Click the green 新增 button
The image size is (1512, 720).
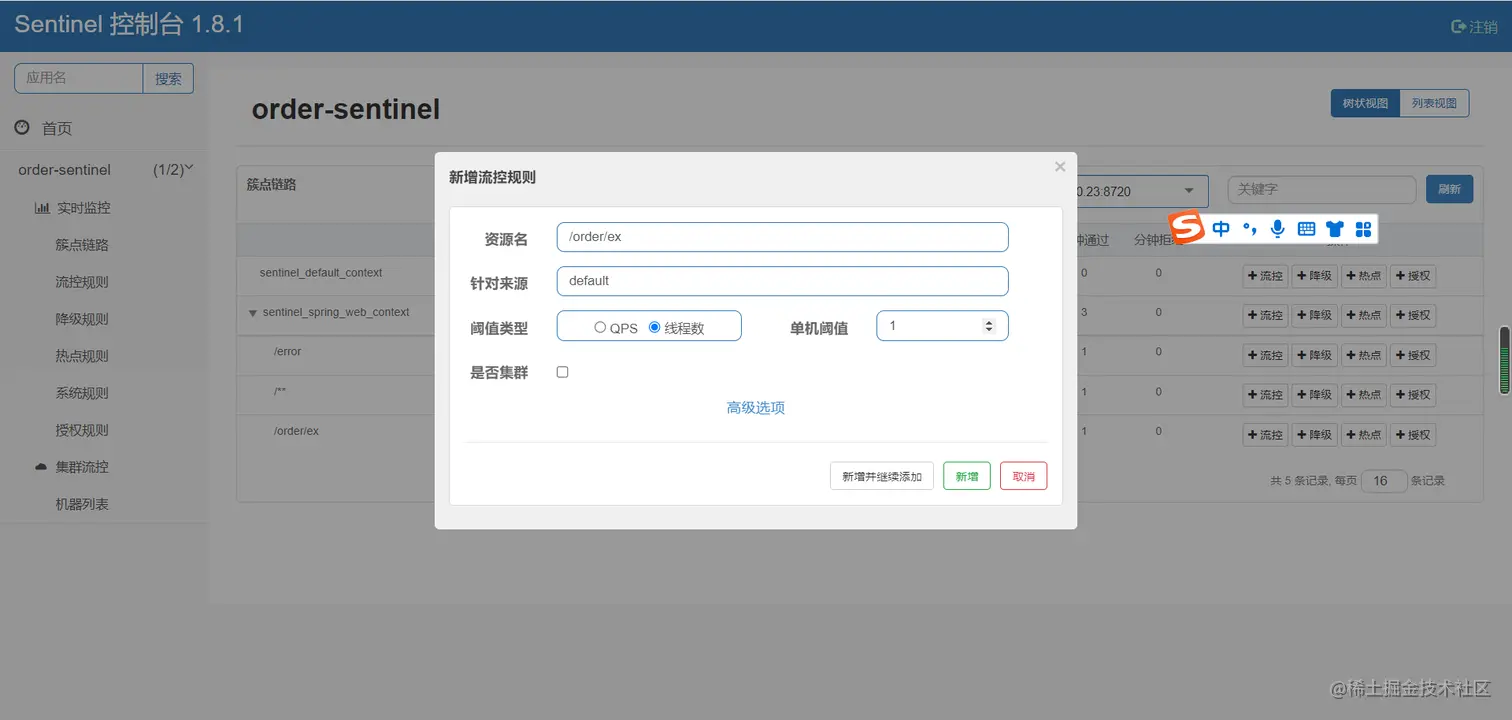(967, 476)
